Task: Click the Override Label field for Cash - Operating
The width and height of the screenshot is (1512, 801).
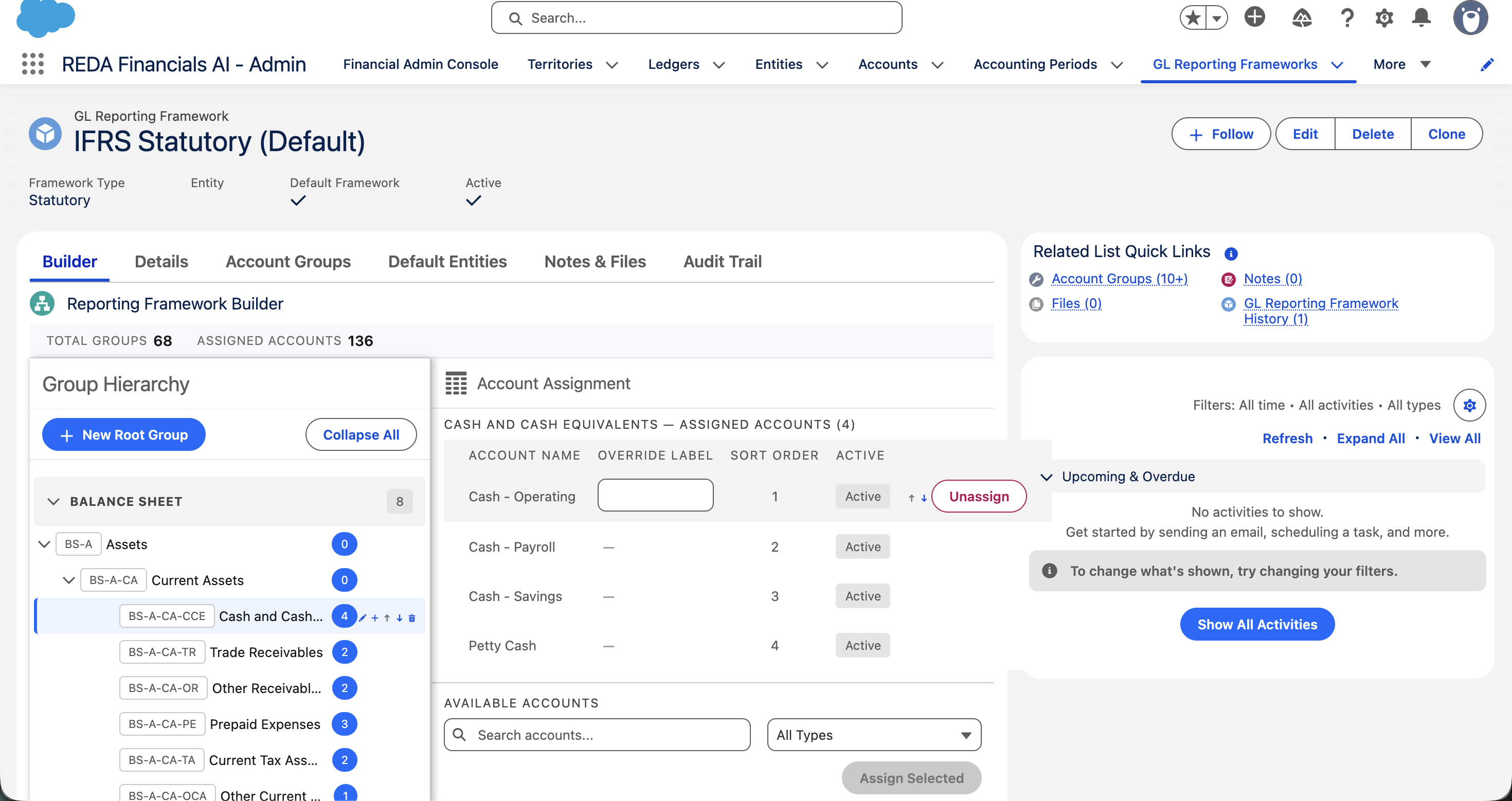Action: click(x=655, y=495)
